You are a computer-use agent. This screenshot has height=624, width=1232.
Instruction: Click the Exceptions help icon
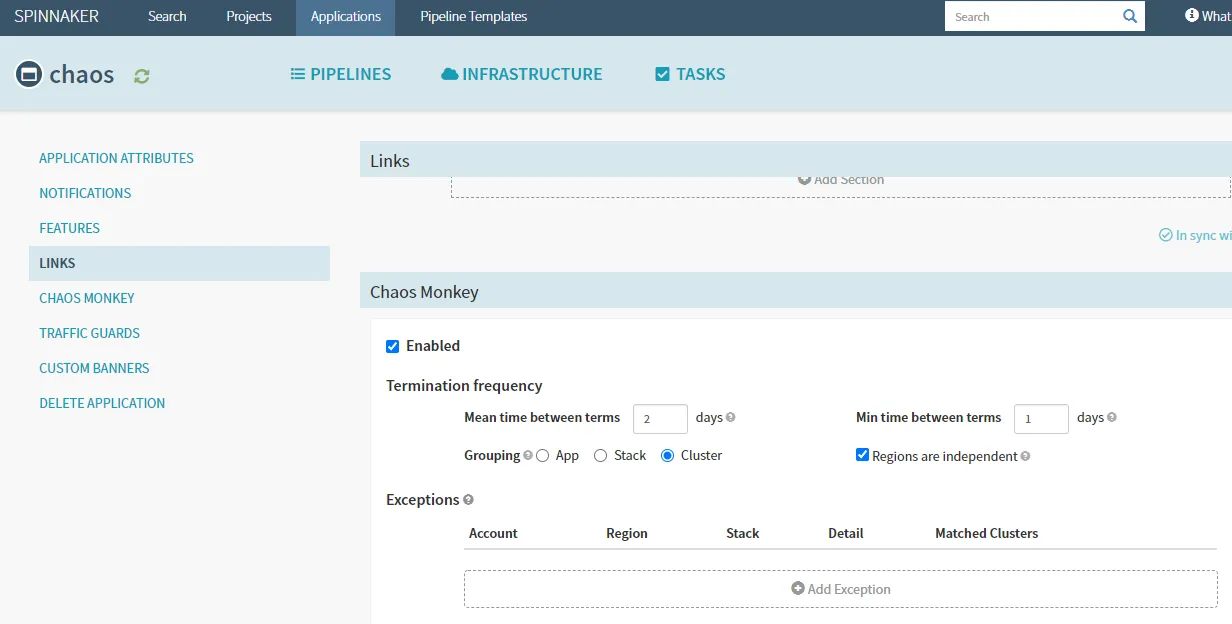[x=468, y=500]
